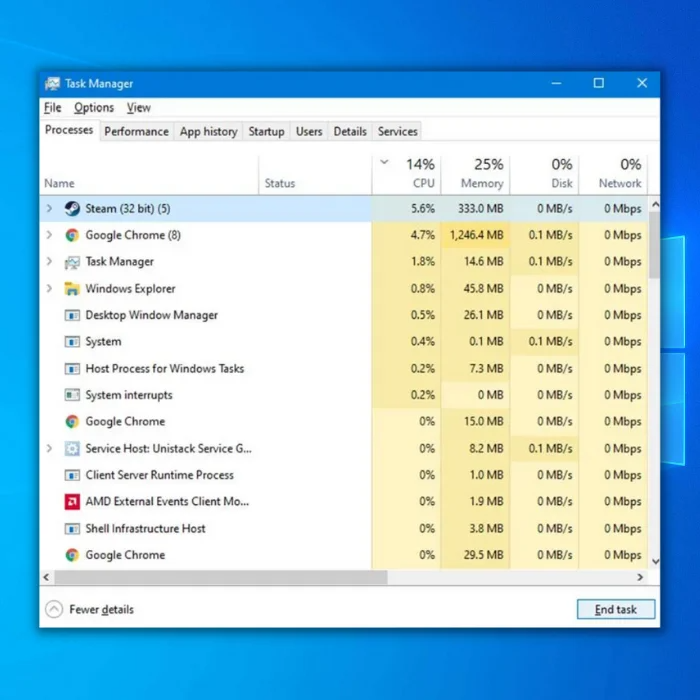Open the Options menu

(x=94, y=108)
